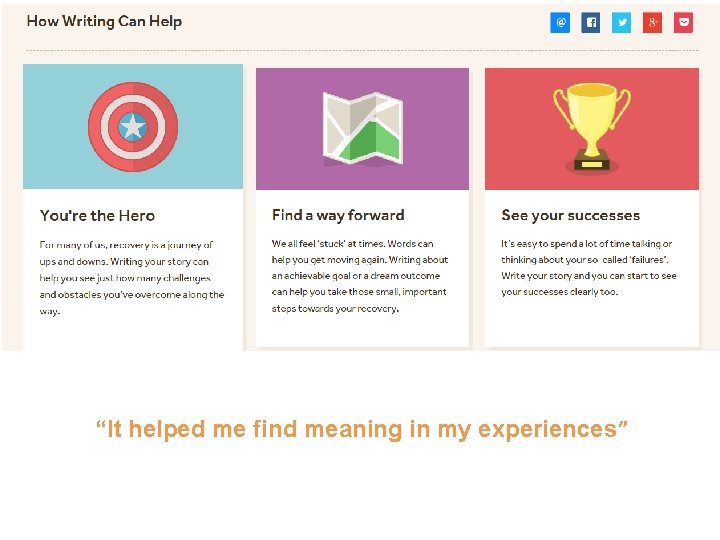Click the recovery journey paragraph text
This screenshot has height=540, width=720.
tap(132, 278)
